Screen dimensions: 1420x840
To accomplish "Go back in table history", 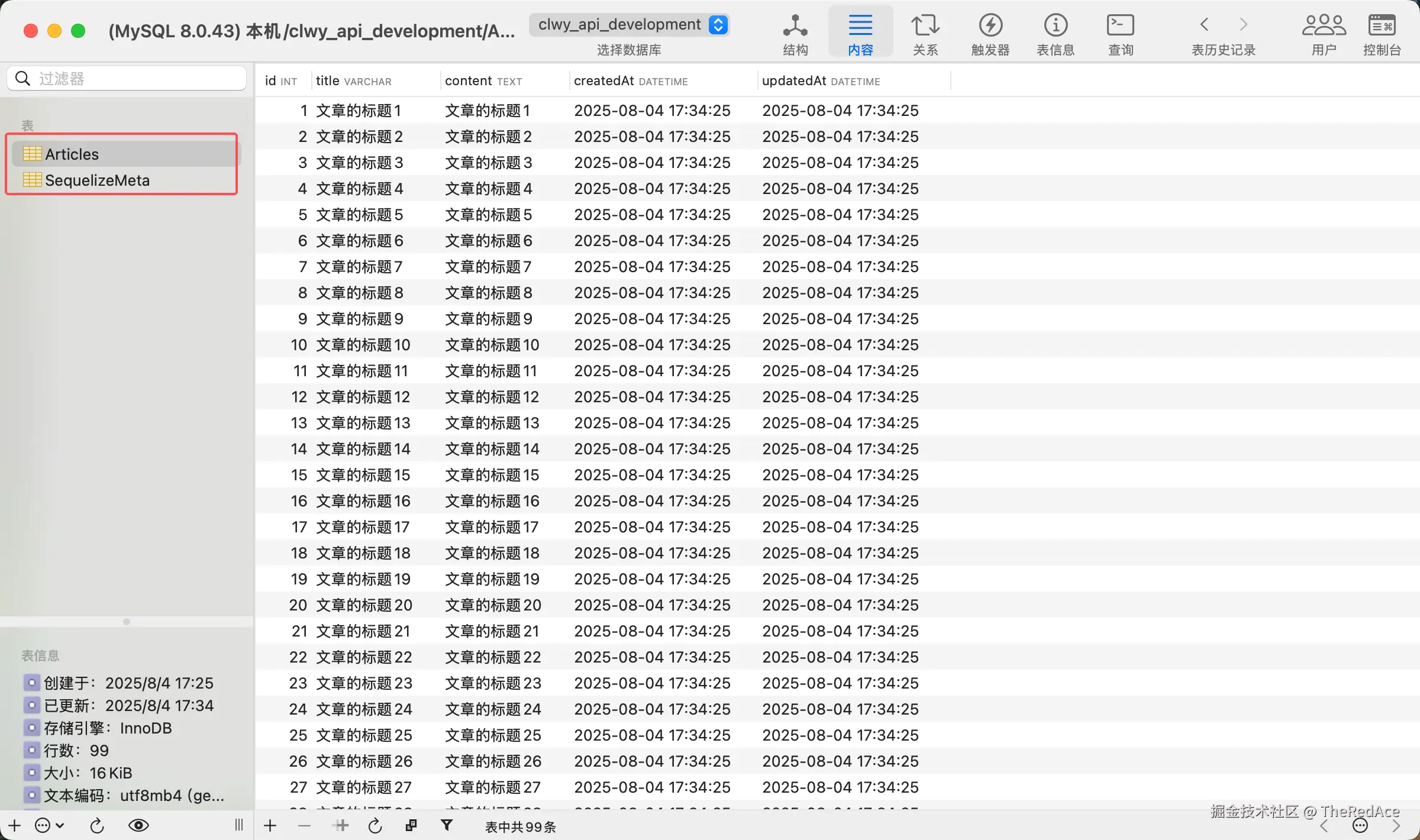I will point(1204,25).
